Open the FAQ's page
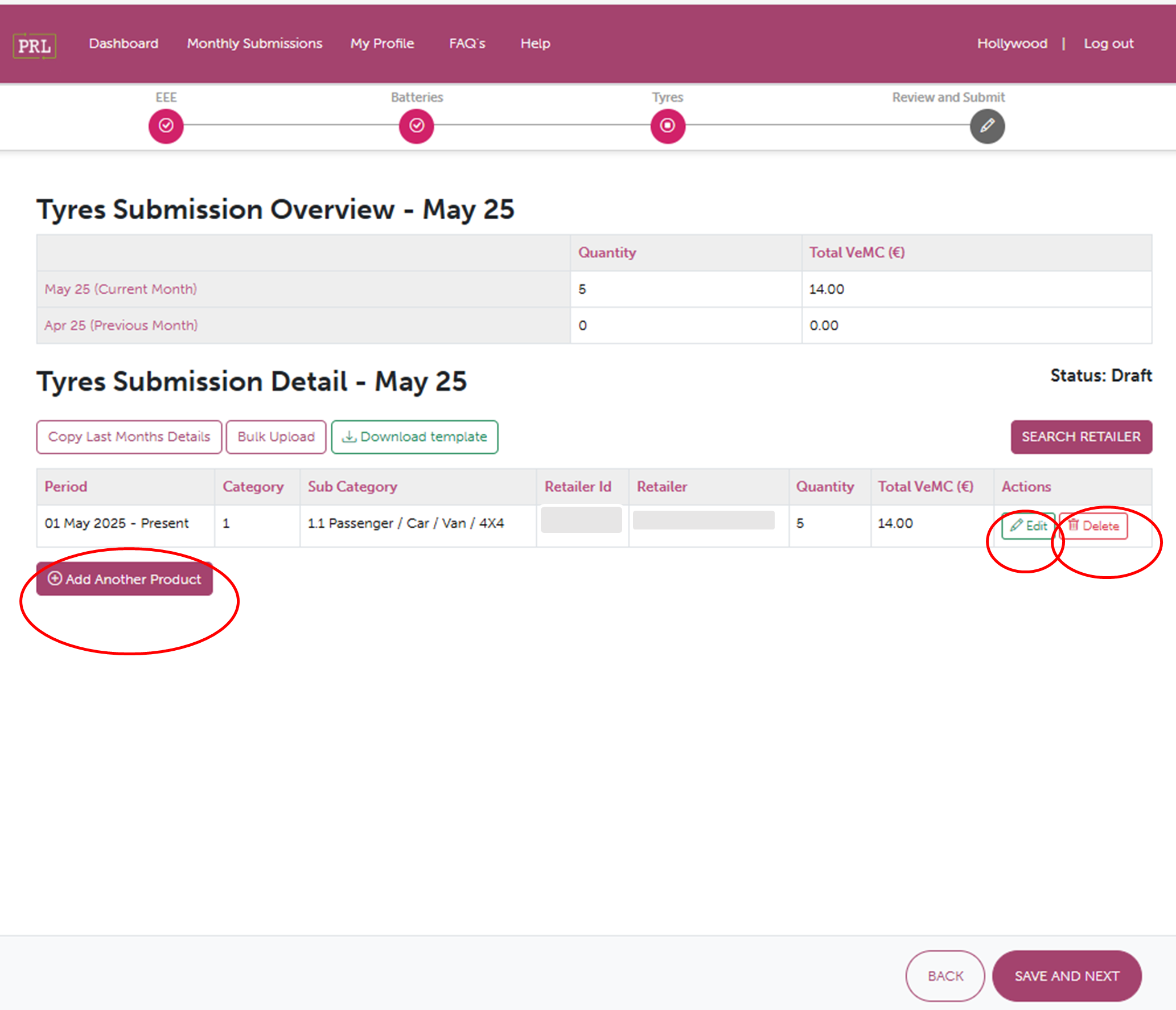Screen dimensions: 1176x1010 (467, 43)
